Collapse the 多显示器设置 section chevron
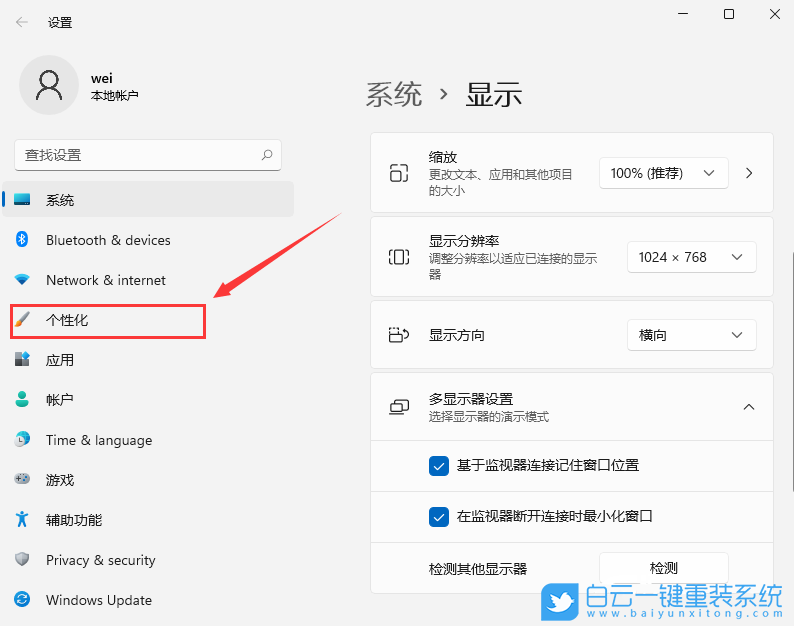 [748, 407]
